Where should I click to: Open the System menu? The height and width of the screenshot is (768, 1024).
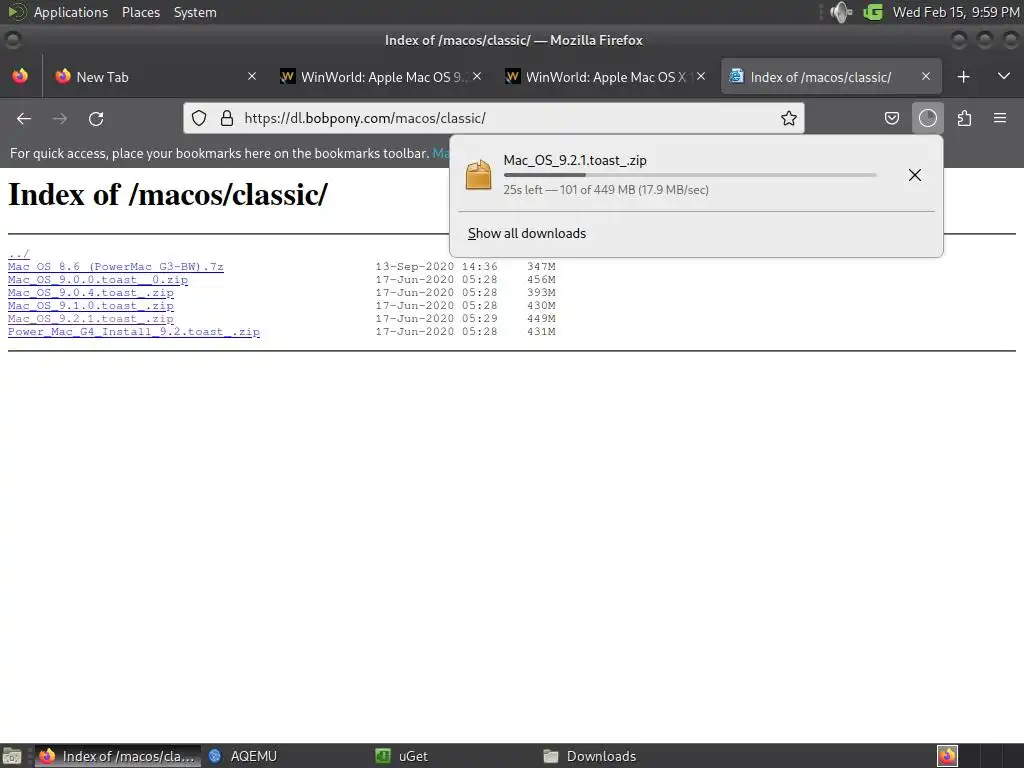tap(195, 12)
